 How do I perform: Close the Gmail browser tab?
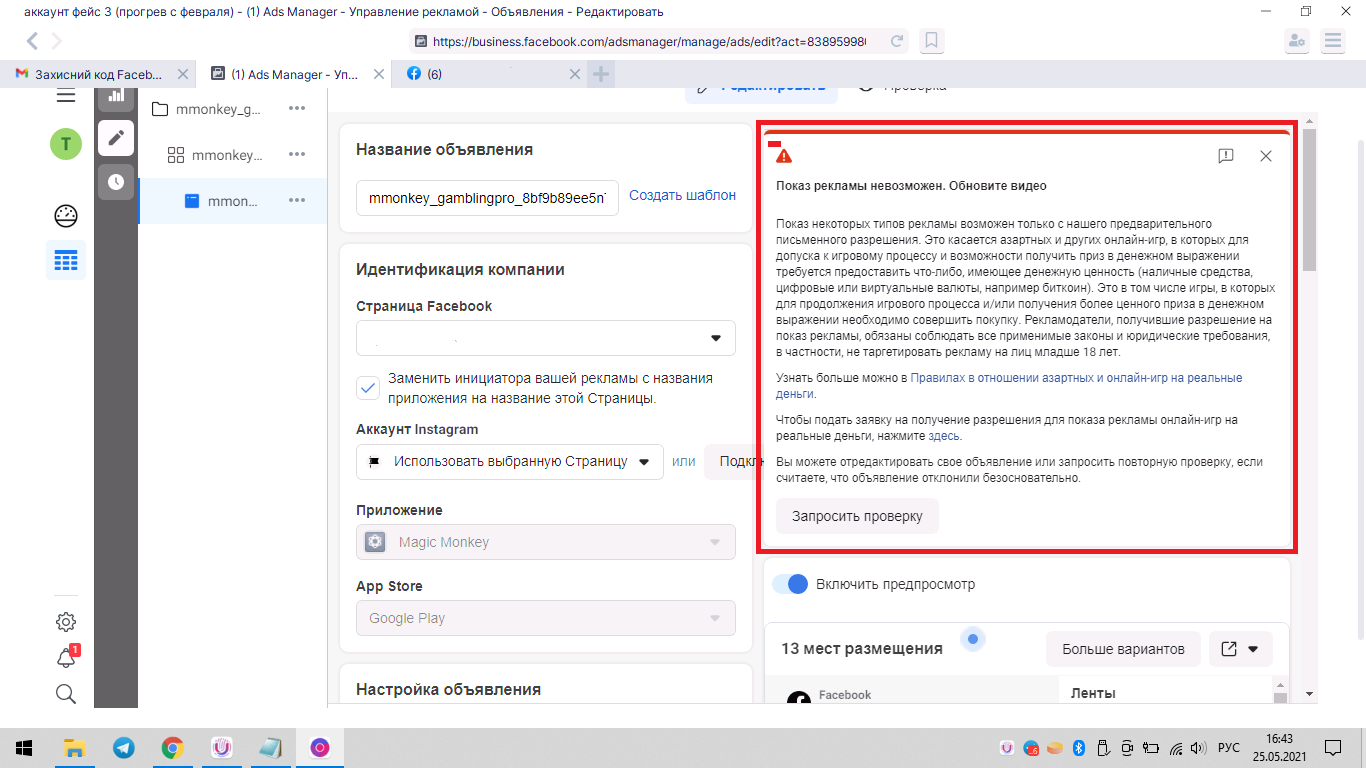tap(182, 74)
